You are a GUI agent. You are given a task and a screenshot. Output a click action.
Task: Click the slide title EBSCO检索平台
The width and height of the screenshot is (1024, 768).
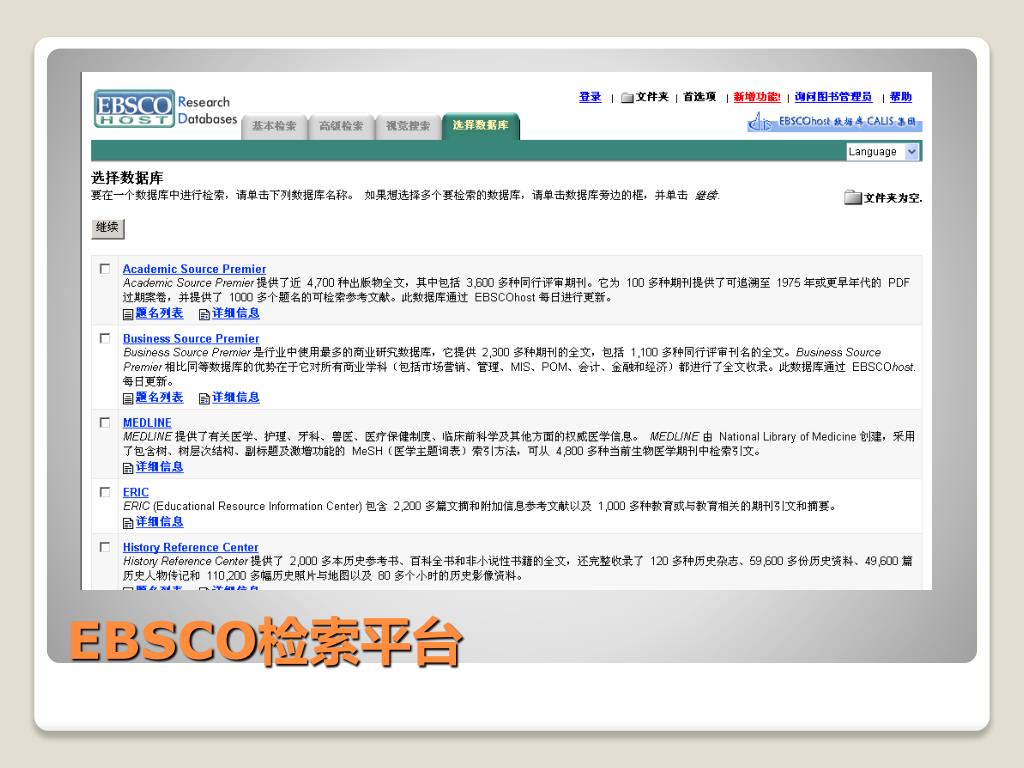266,641
